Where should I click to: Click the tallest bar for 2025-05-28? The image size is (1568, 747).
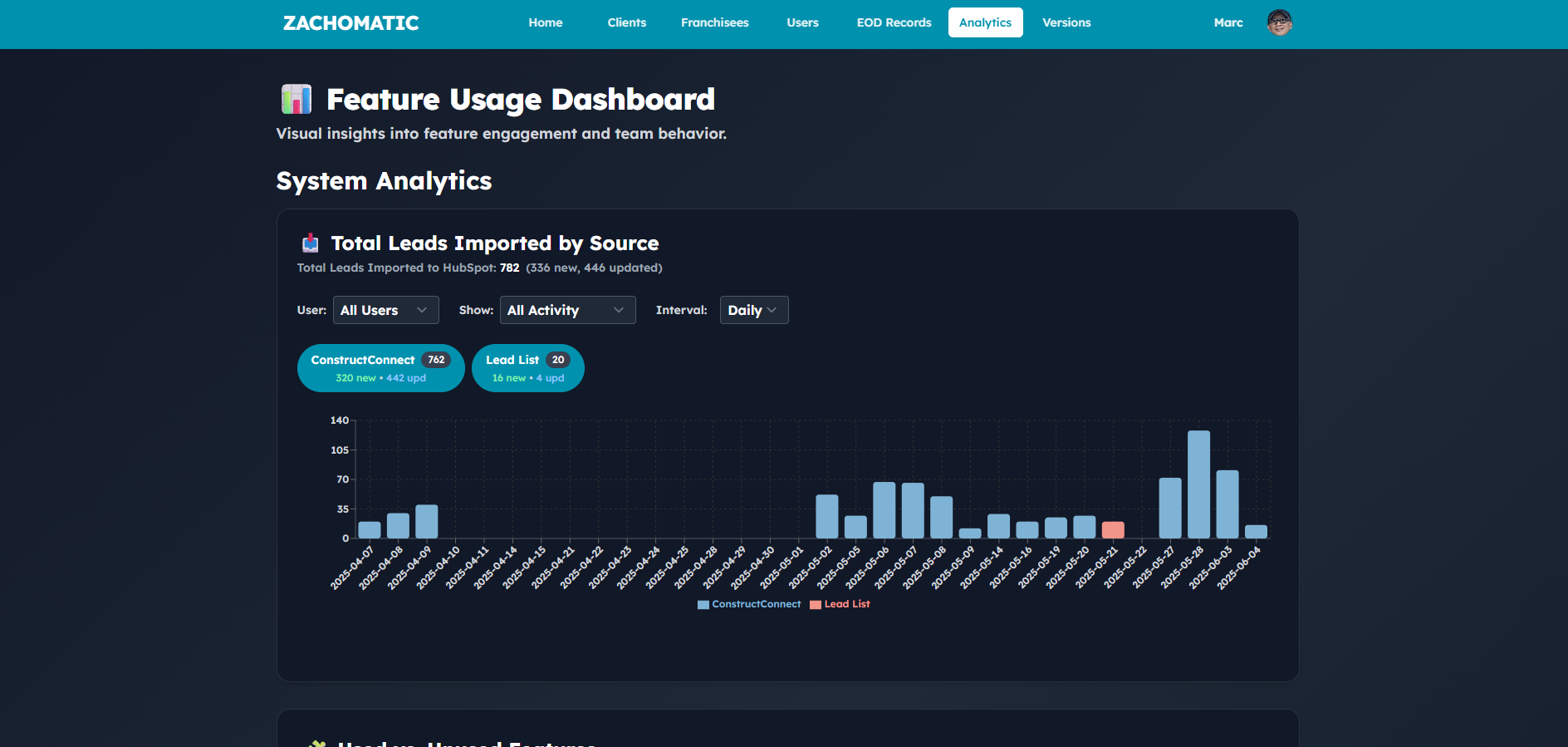[x=1198, y=484]
